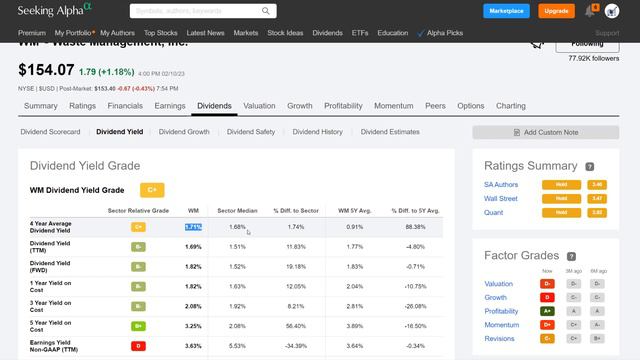This screenshot has height=360, width=640.
Task: Open Latest News menu
Action: click(x=205, y=33)
